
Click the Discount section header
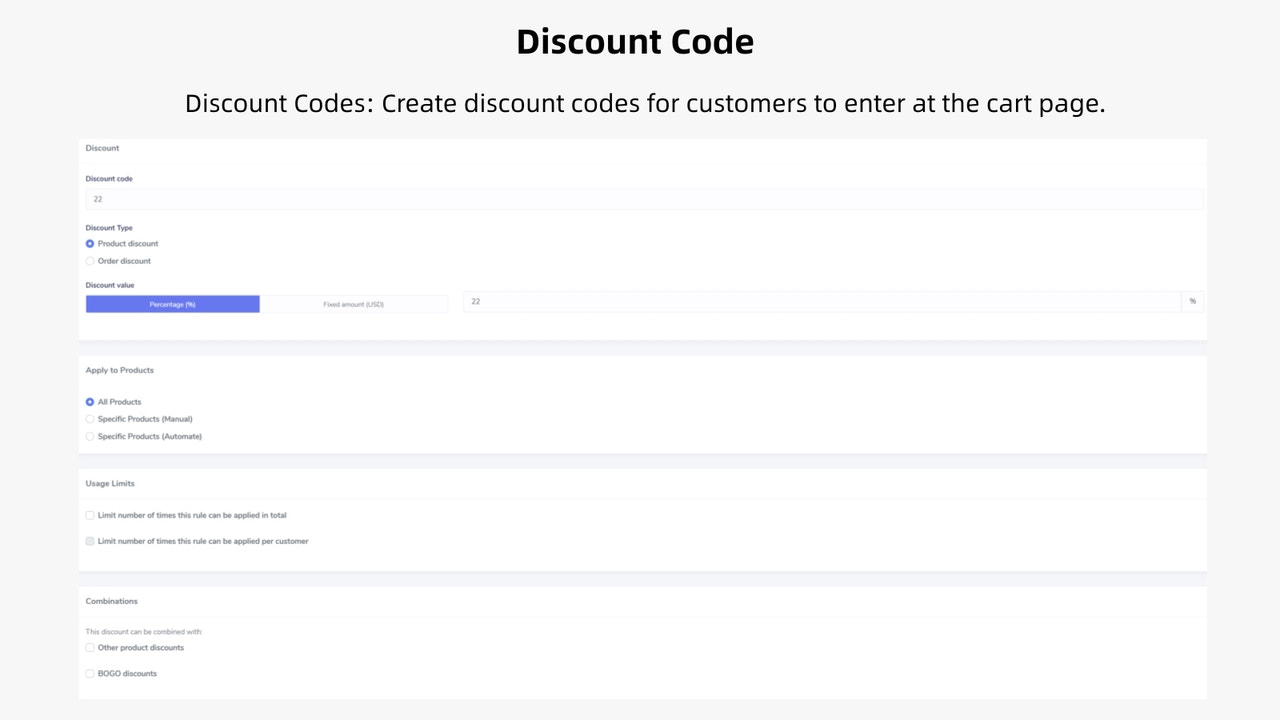click(x=102, y=148)
